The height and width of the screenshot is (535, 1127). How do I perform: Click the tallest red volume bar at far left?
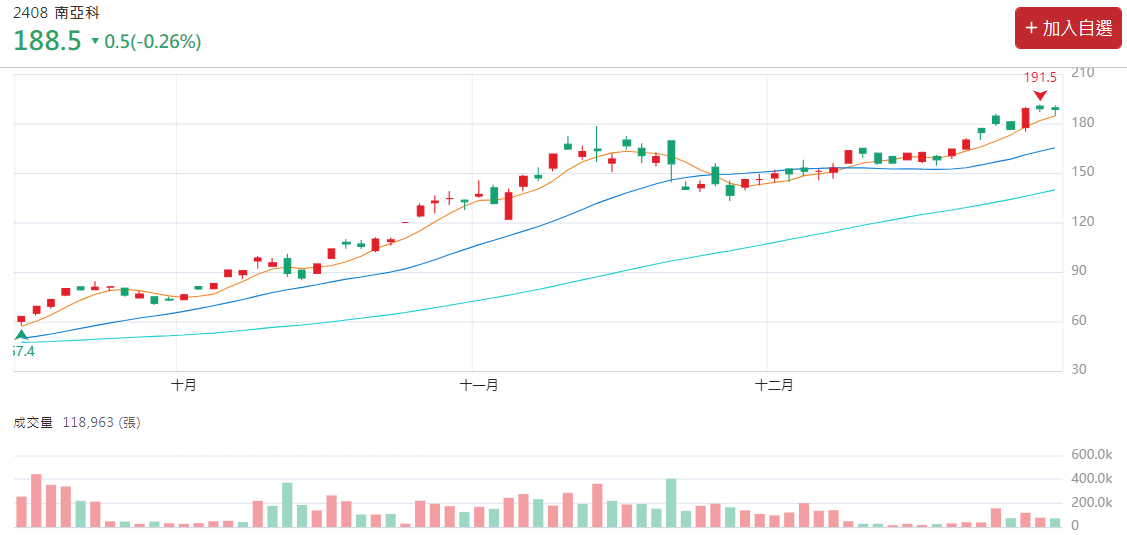coord(36,501)
